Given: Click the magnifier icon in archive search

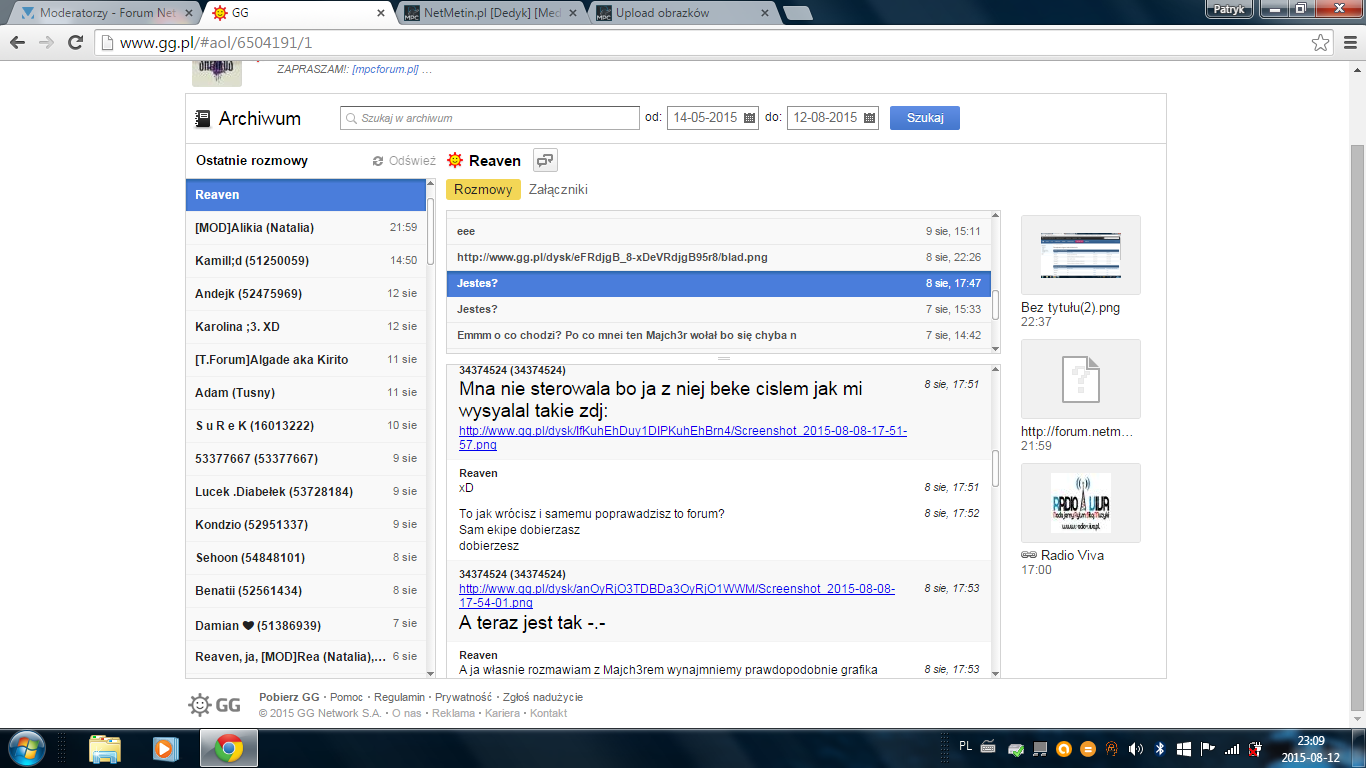Looking at the screenshot, I should (x=351, y=118).
